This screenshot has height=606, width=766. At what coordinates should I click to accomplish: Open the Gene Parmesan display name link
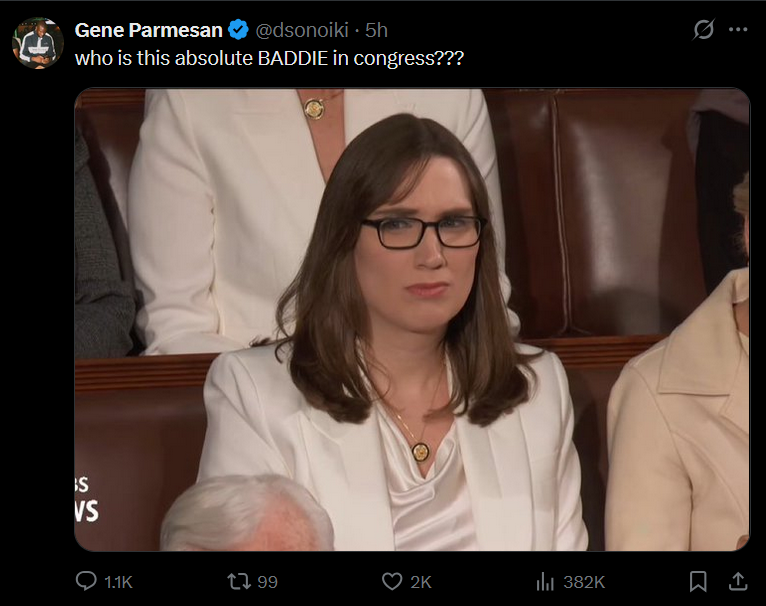tap(149, 30)
